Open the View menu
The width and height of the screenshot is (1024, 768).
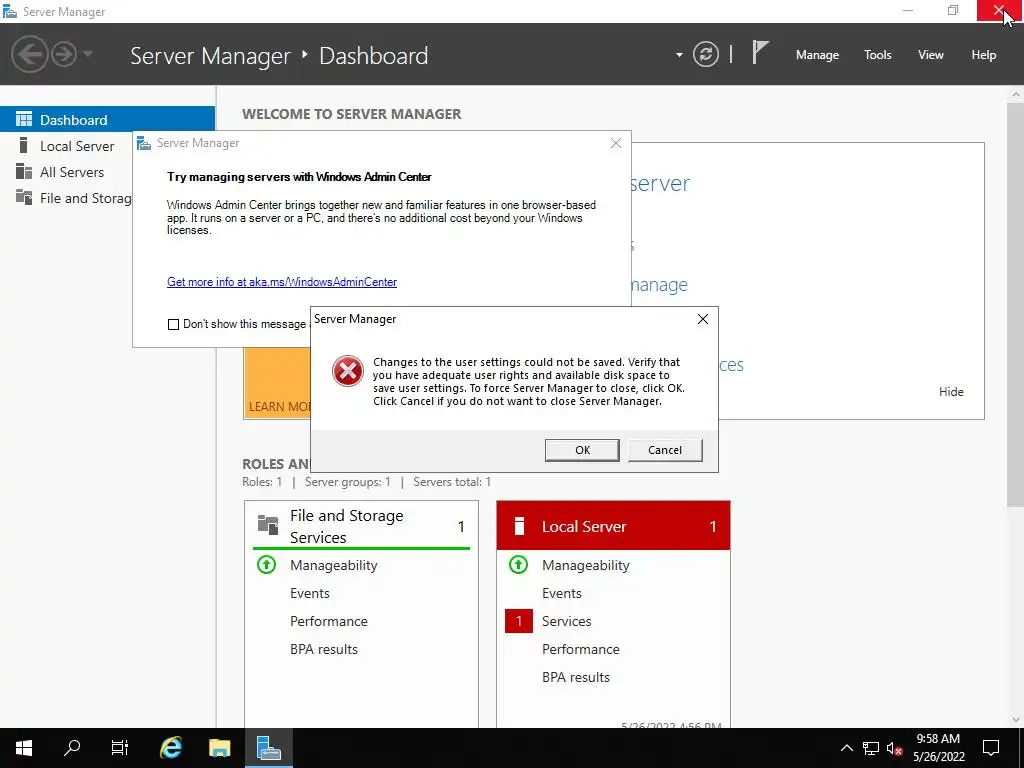point(931,55)
